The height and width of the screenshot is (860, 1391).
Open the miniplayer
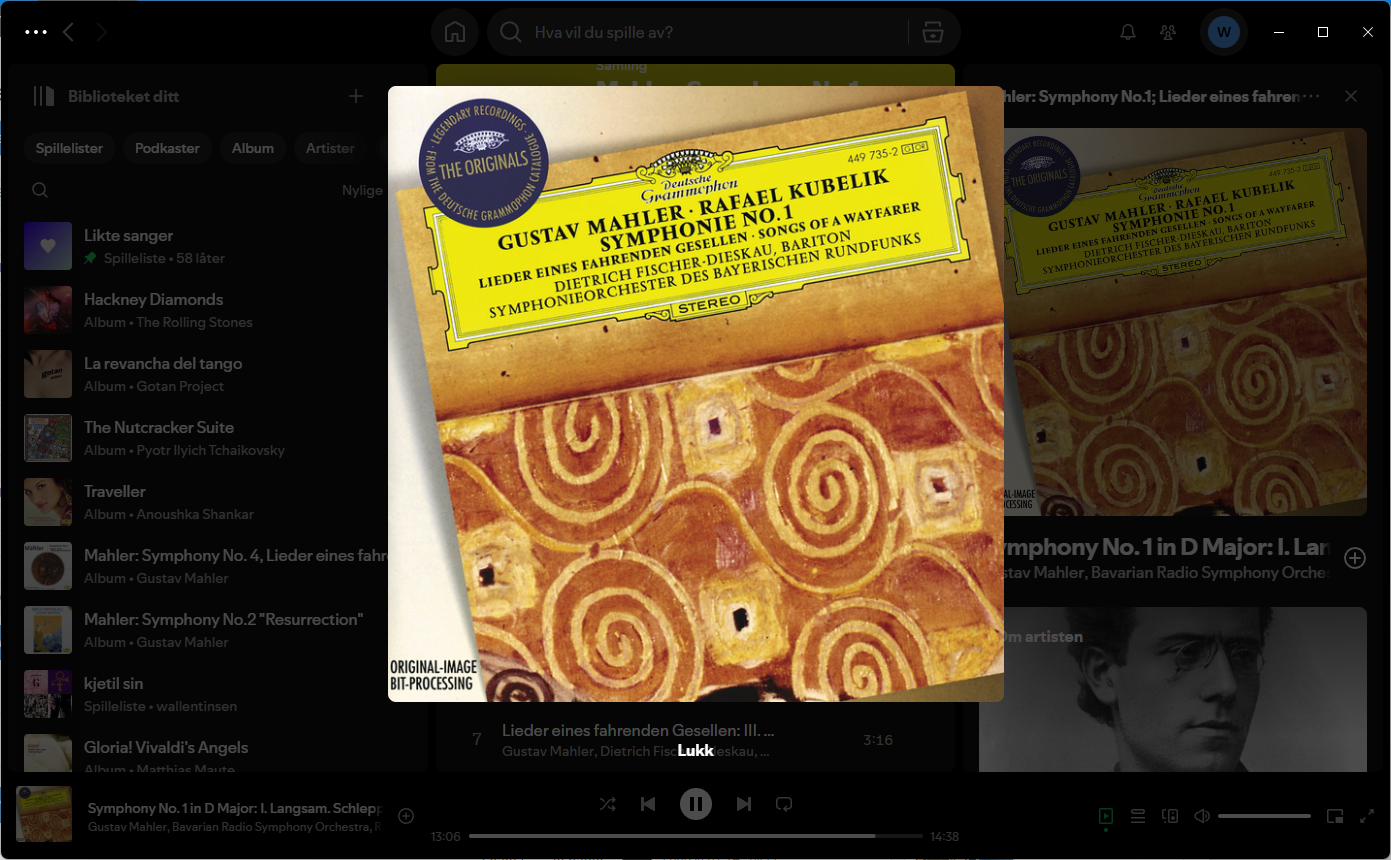point(1335,816)
